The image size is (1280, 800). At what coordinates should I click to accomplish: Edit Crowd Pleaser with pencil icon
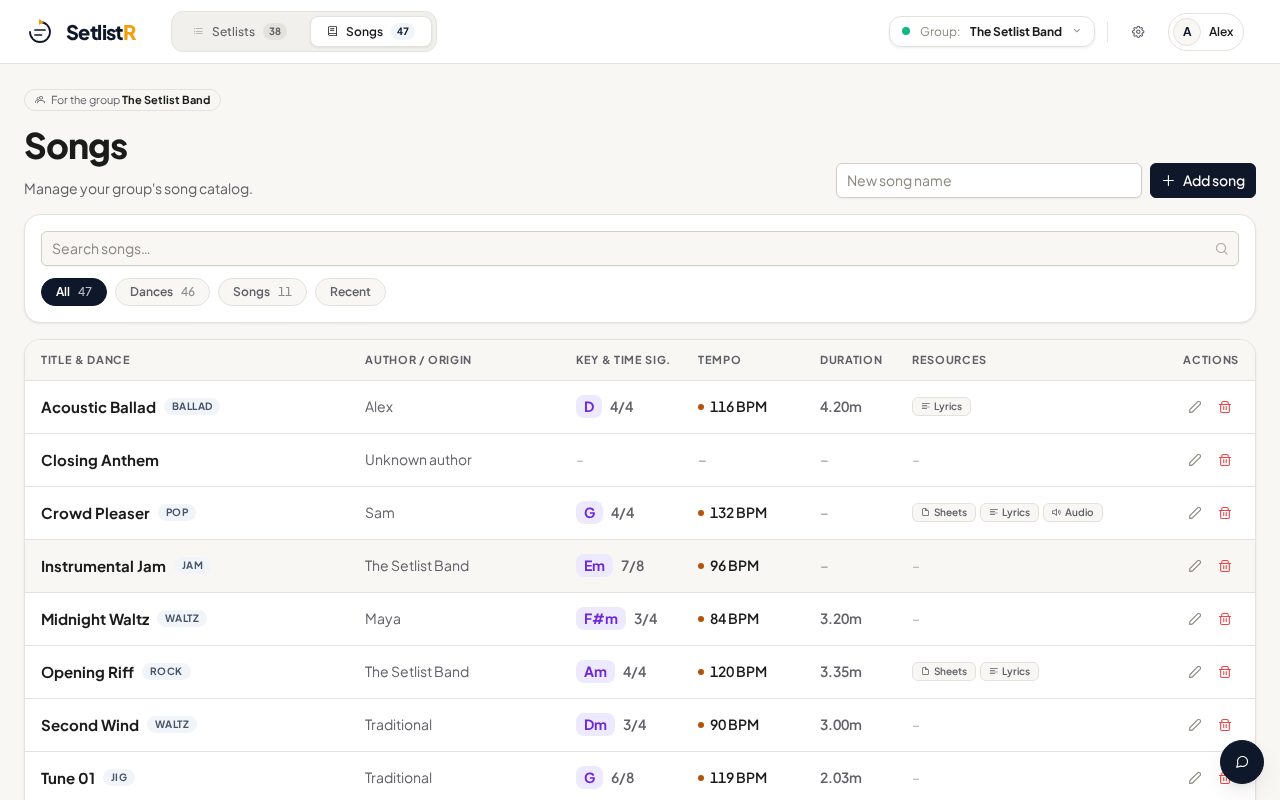tap(1194, 513)
